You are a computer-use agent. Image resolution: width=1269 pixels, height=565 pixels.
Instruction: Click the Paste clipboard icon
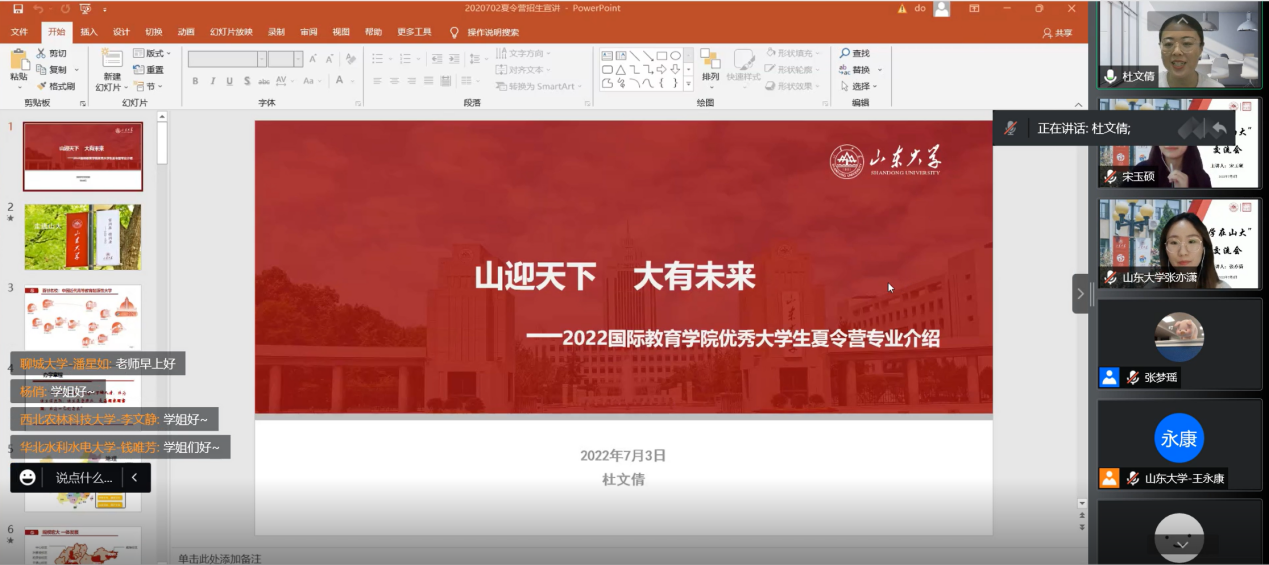18,62
